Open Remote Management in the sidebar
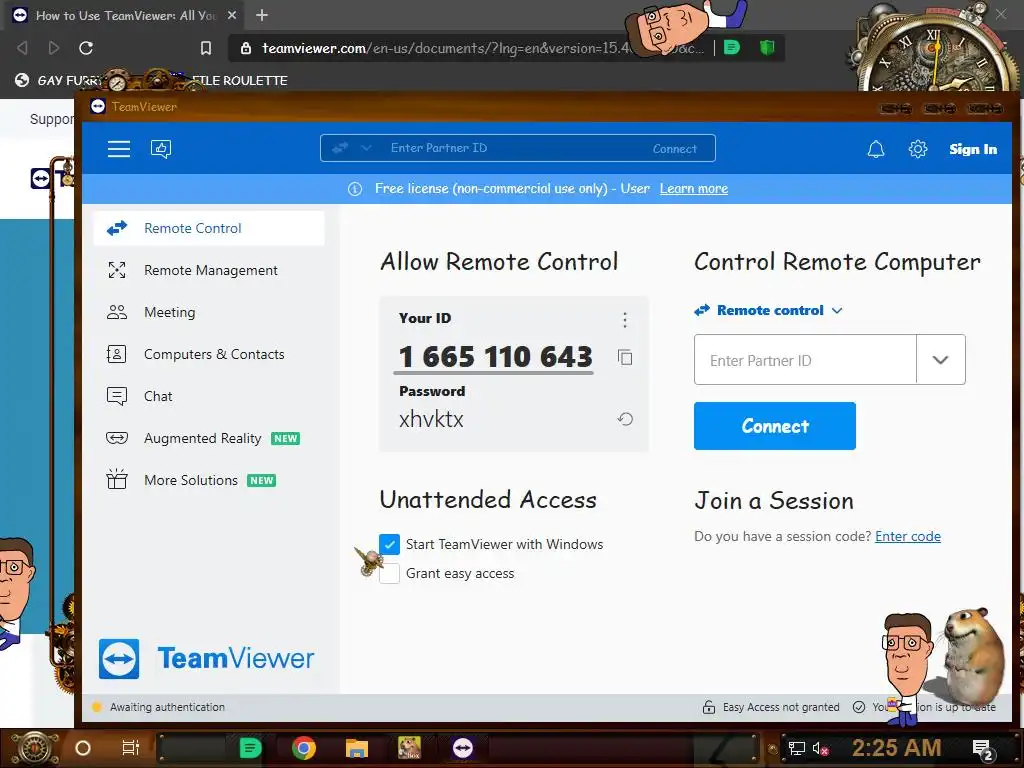Viewport: 1024px width, 768px height. point(209,270)
